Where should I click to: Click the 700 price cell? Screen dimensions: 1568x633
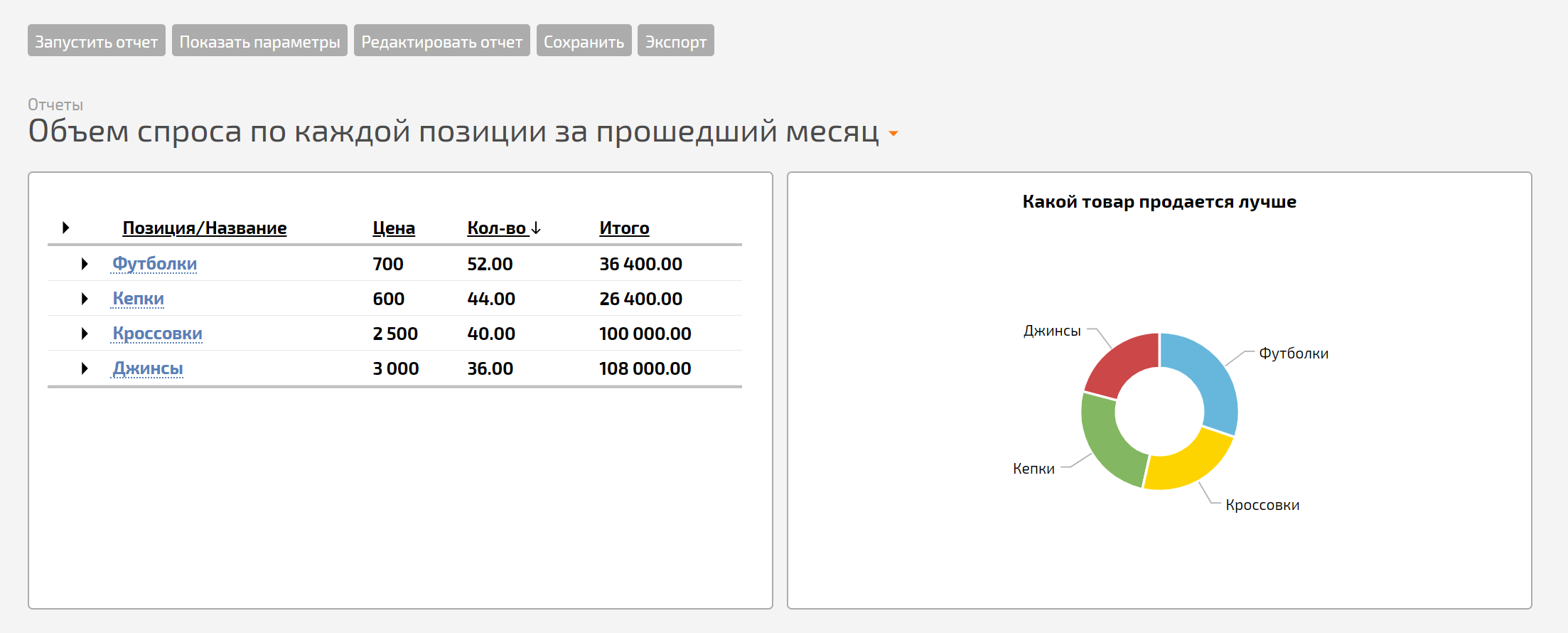pyautogui.click(x=388, y=264)
